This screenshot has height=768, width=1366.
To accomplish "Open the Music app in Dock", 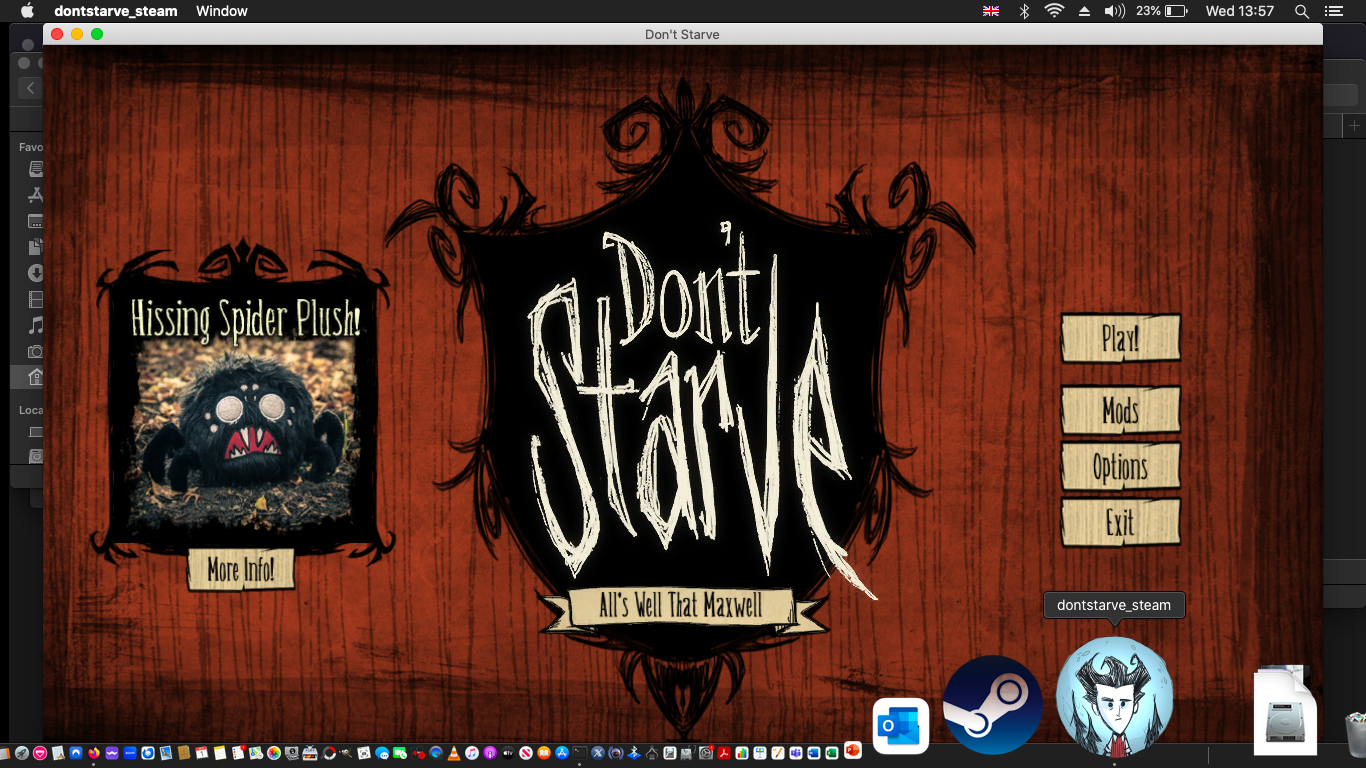I will pyautogui.click(x=472, y=752).
